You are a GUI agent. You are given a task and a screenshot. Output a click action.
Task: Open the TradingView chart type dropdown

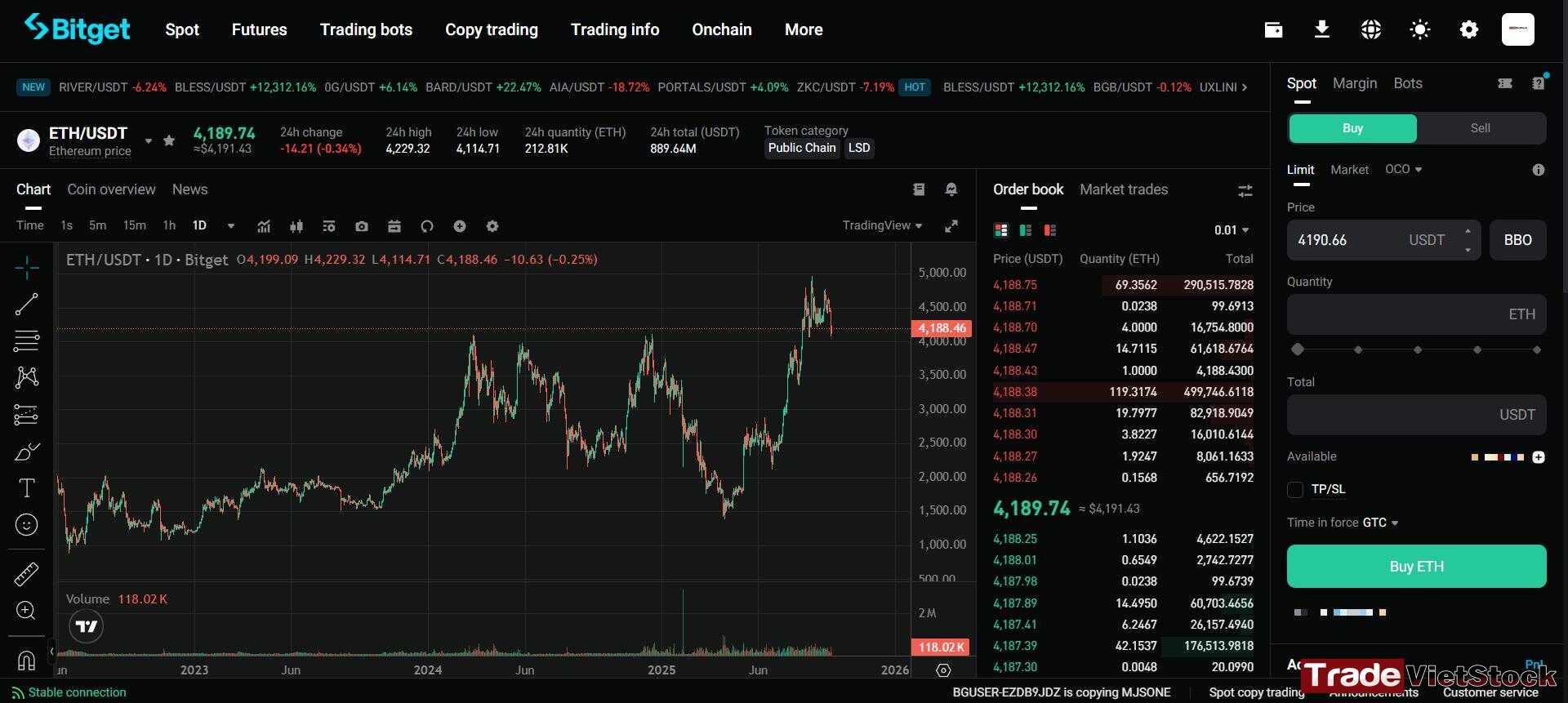click(882, 225)
